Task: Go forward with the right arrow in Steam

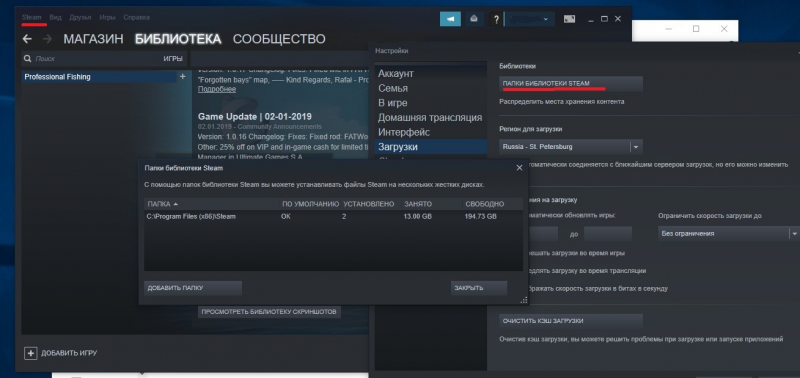Action: pyautogui.click(x=47, y=39)
